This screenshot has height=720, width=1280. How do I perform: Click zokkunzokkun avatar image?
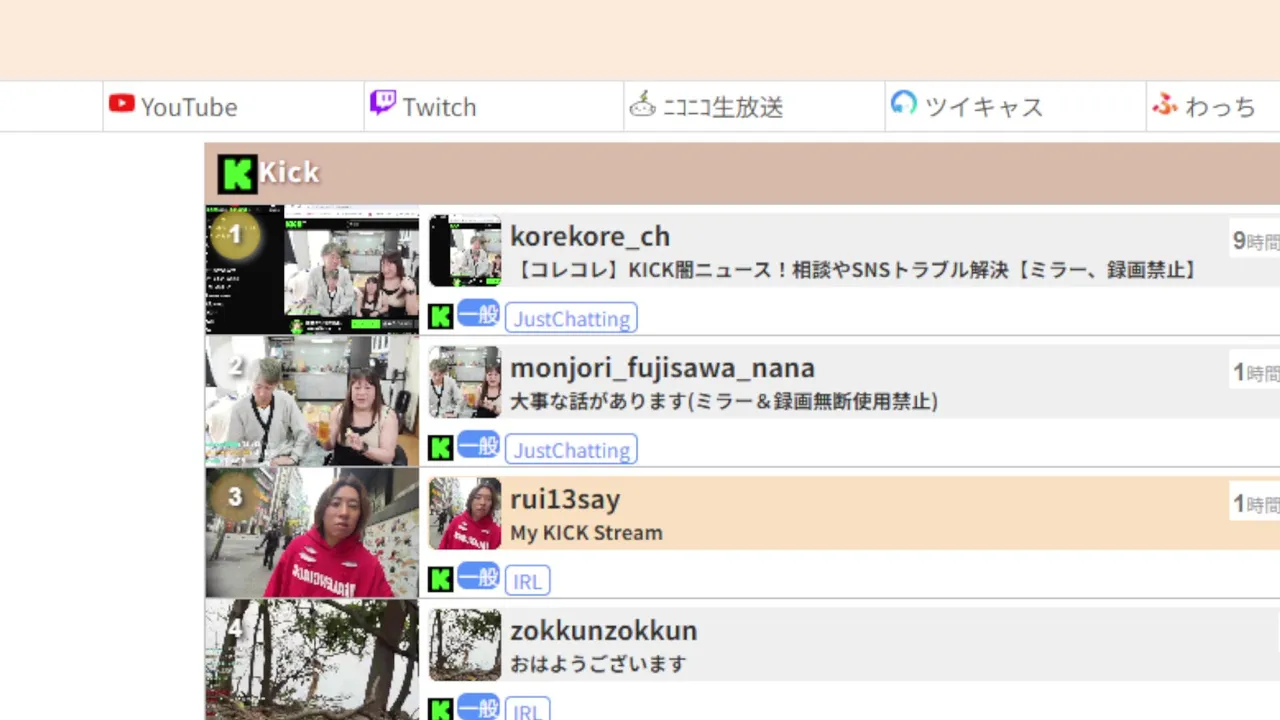tap(465, 644)
